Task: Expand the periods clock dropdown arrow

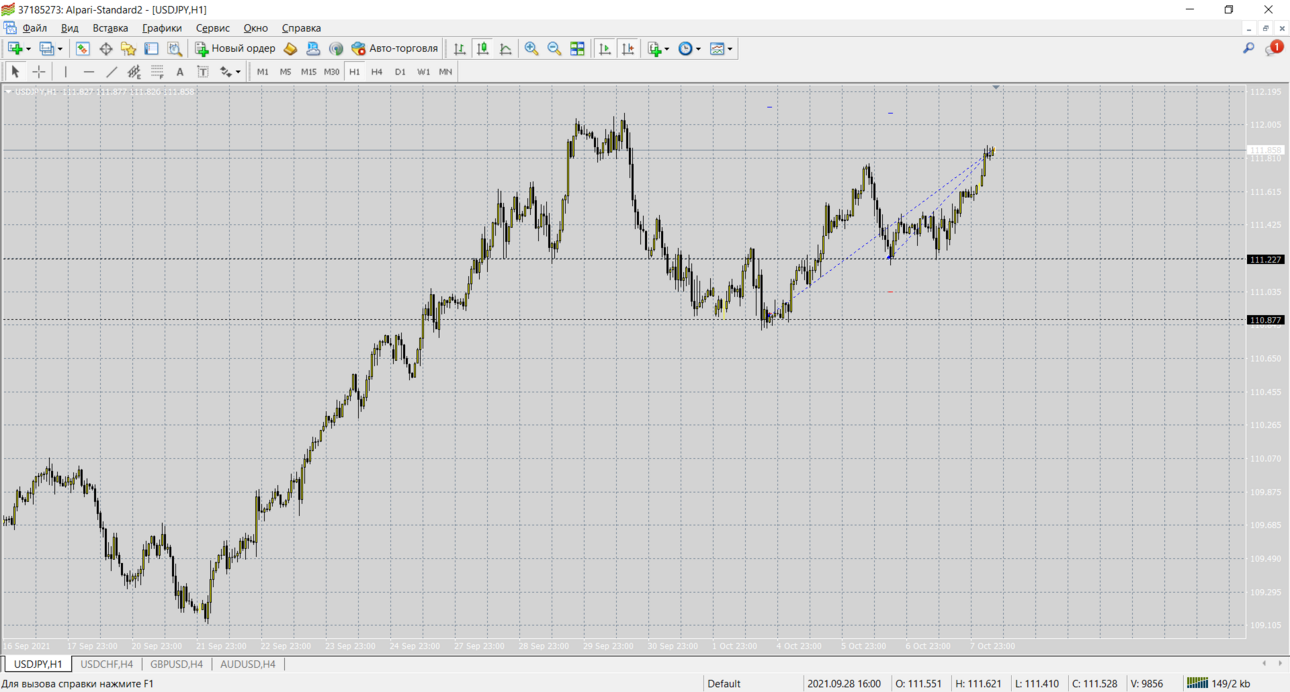Action: [698, 49]
